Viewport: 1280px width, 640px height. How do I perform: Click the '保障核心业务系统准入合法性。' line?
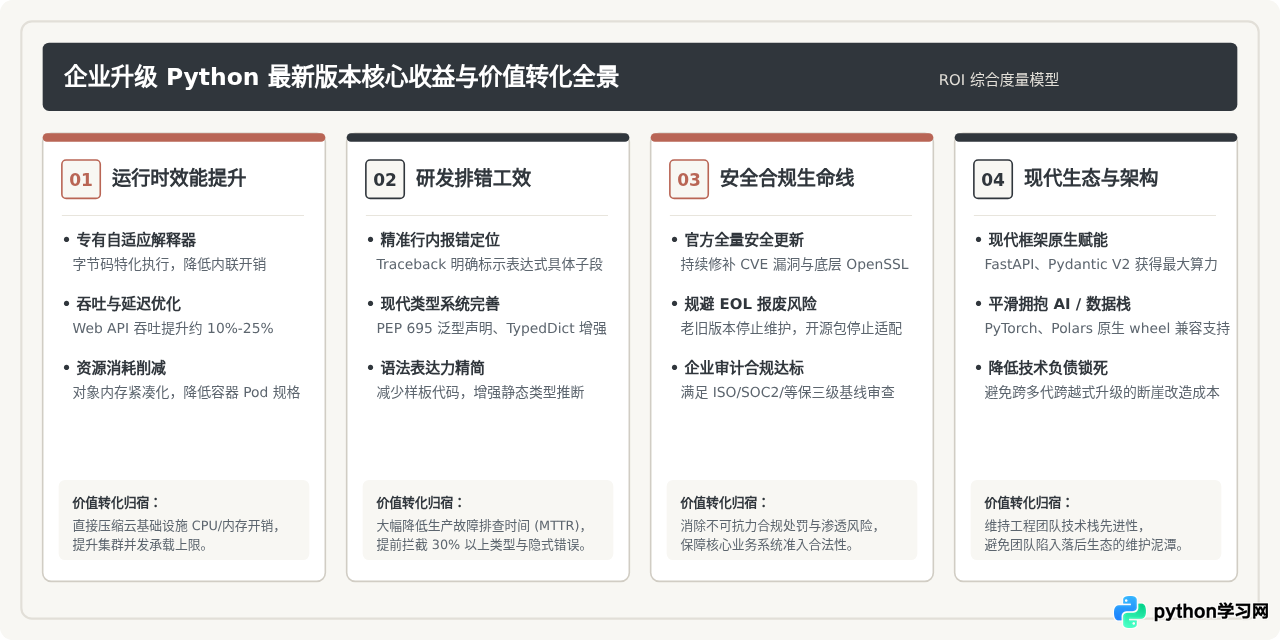coord(768,545)
